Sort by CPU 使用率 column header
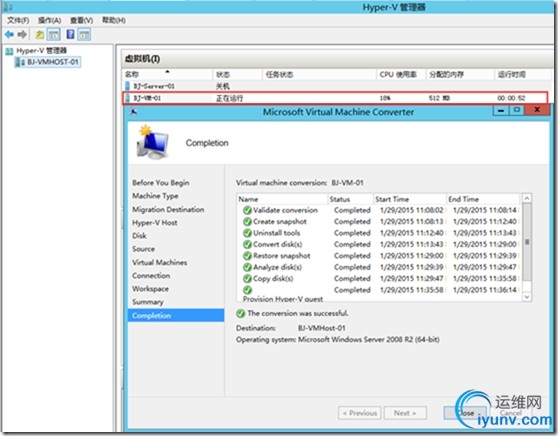This screenshot has width=558, height=436. 401,74
